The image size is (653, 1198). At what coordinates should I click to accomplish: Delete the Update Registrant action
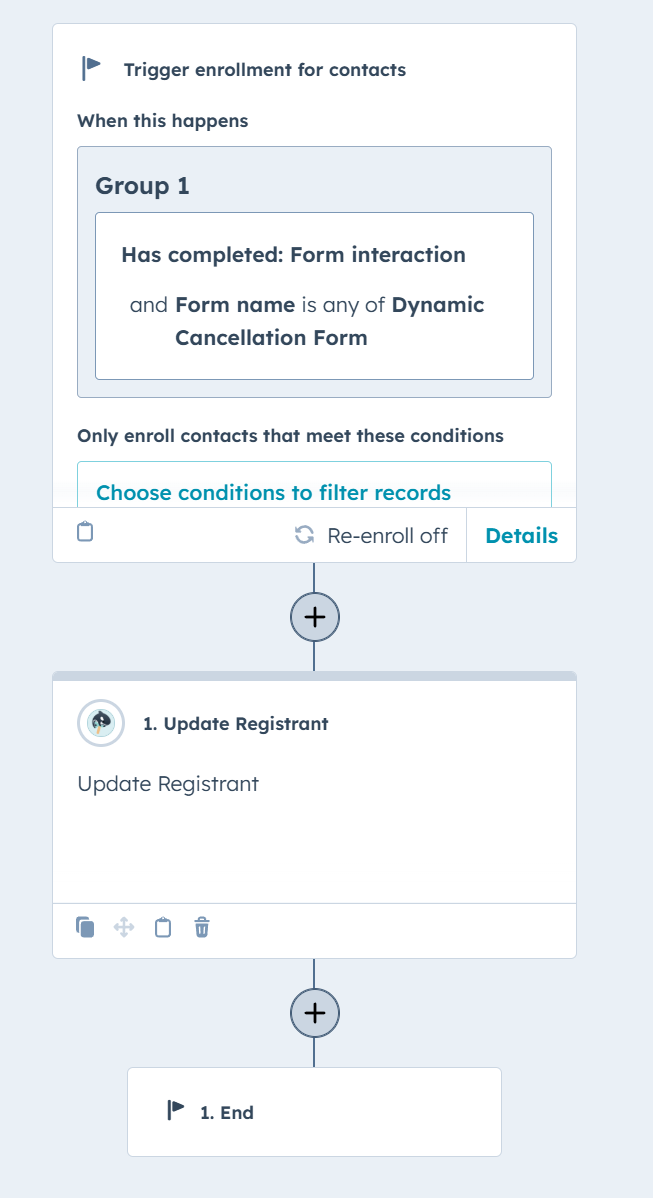(x=202, y=928)
